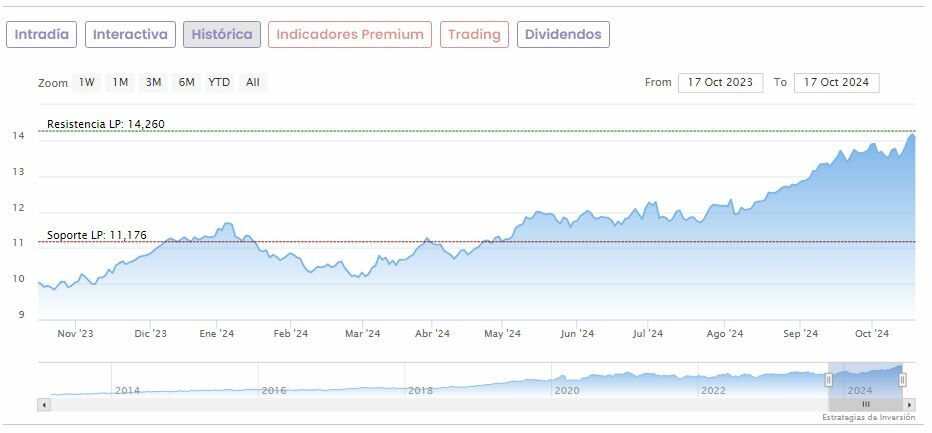The width and height of the screenshot is (932, 433).
Task: Select the Histórica tab
Action: coord(222,35)
